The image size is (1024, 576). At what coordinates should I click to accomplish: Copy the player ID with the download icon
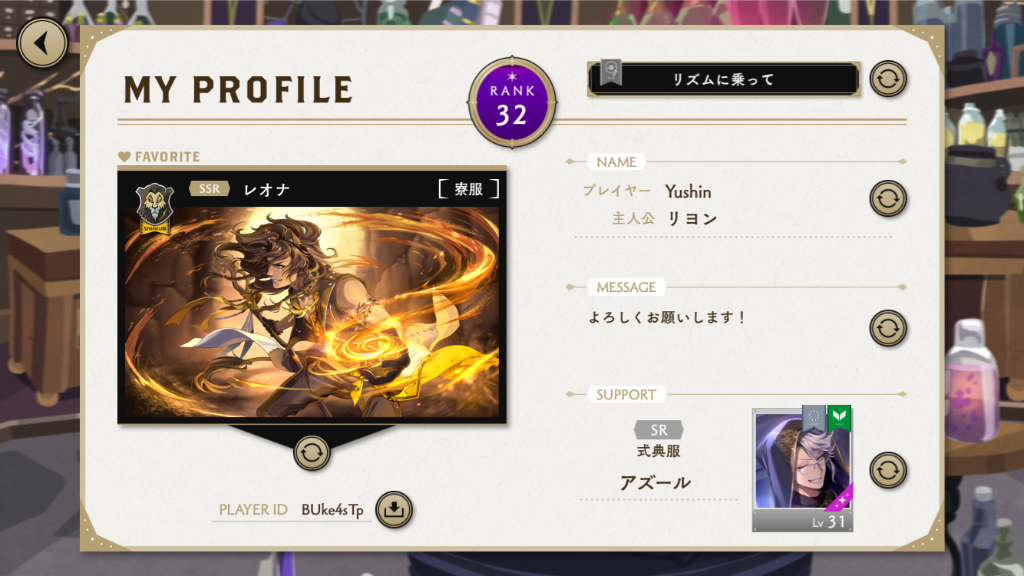394,509
